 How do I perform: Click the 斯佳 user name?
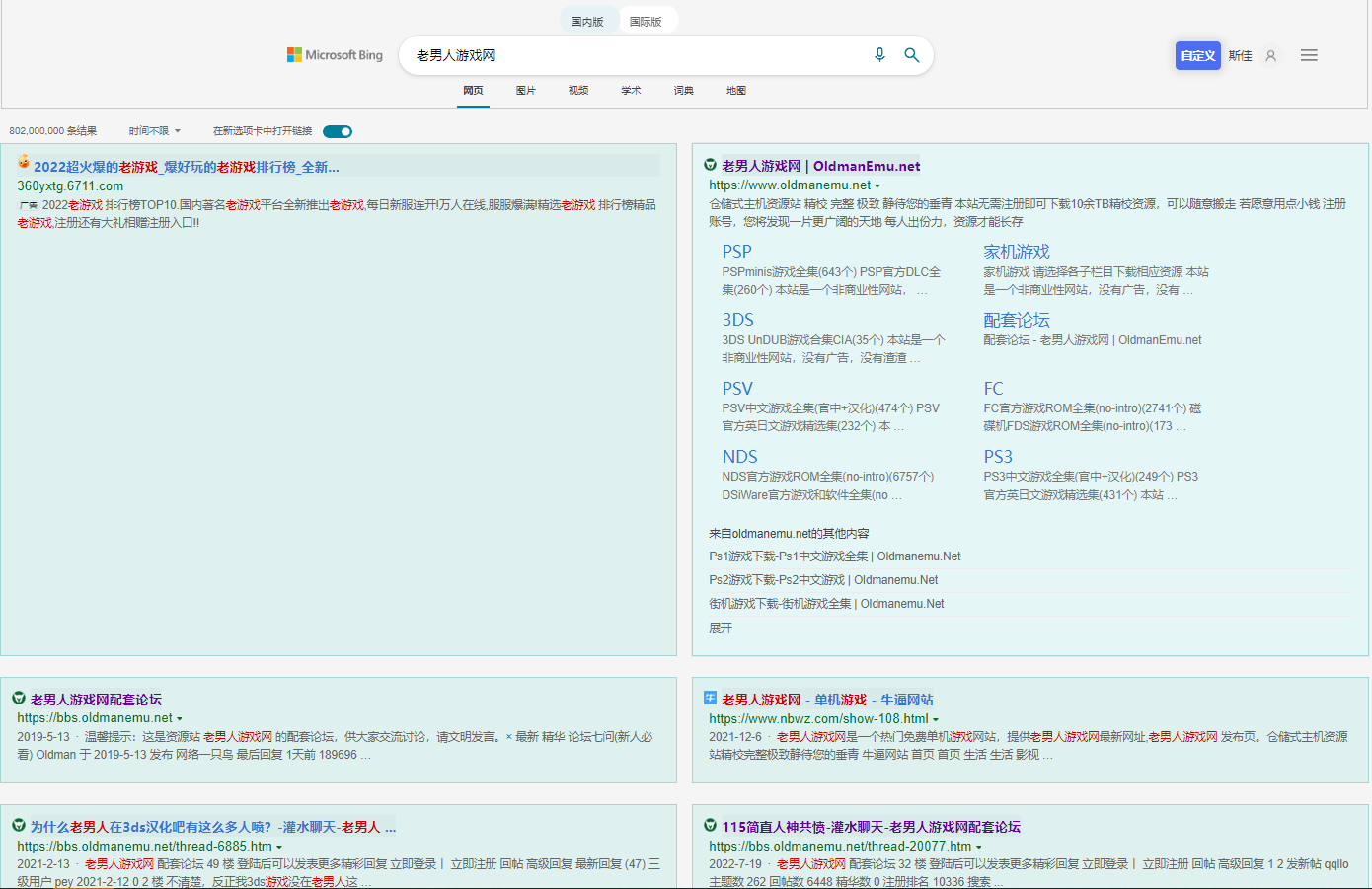click(x=1241, y=56)
